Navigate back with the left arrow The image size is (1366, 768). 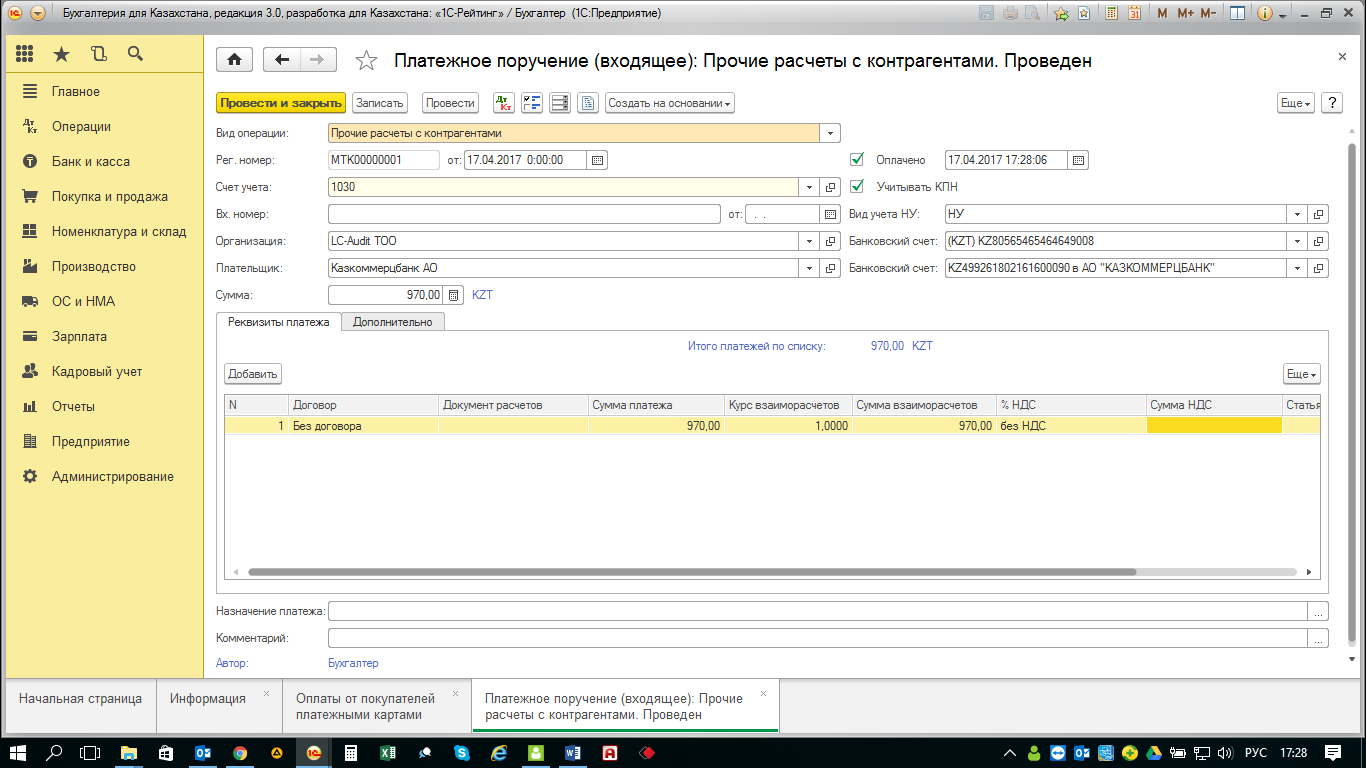282,60
